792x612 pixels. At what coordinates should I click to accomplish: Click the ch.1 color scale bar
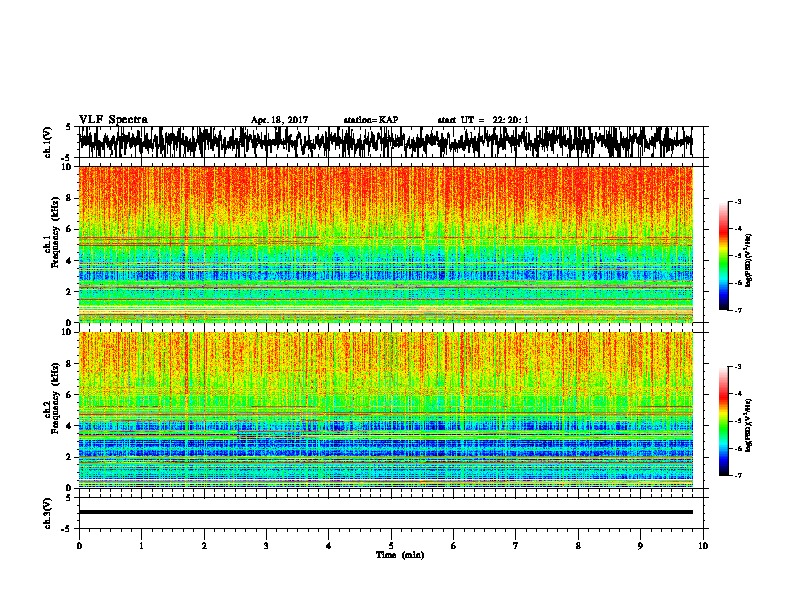[723, 256]
